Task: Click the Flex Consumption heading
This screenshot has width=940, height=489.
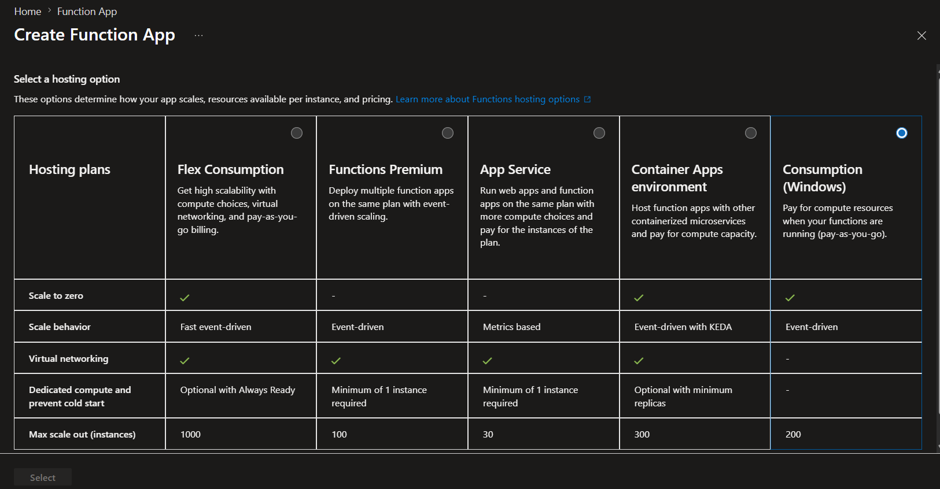Action: click(230, 170)
